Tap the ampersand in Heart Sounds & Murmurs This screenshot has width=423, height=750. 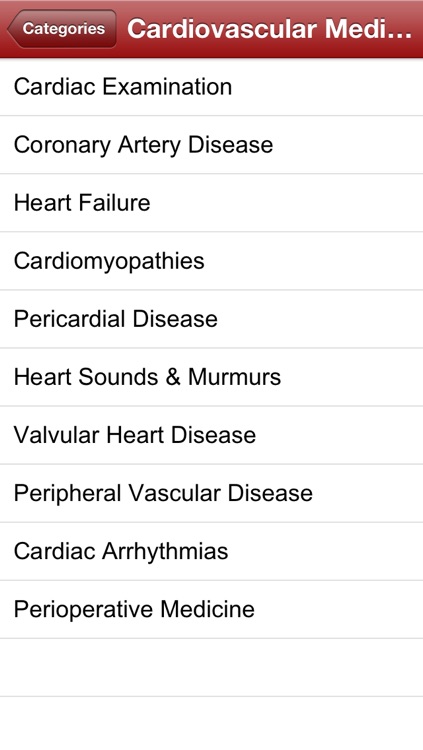pos(173,377)
